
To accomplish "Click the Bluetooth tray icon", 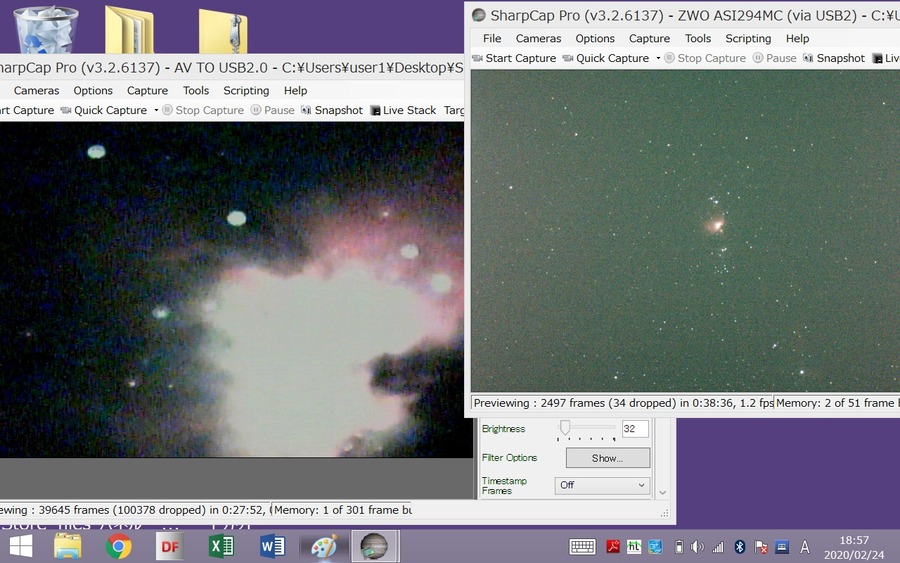I will pos(740,547).
